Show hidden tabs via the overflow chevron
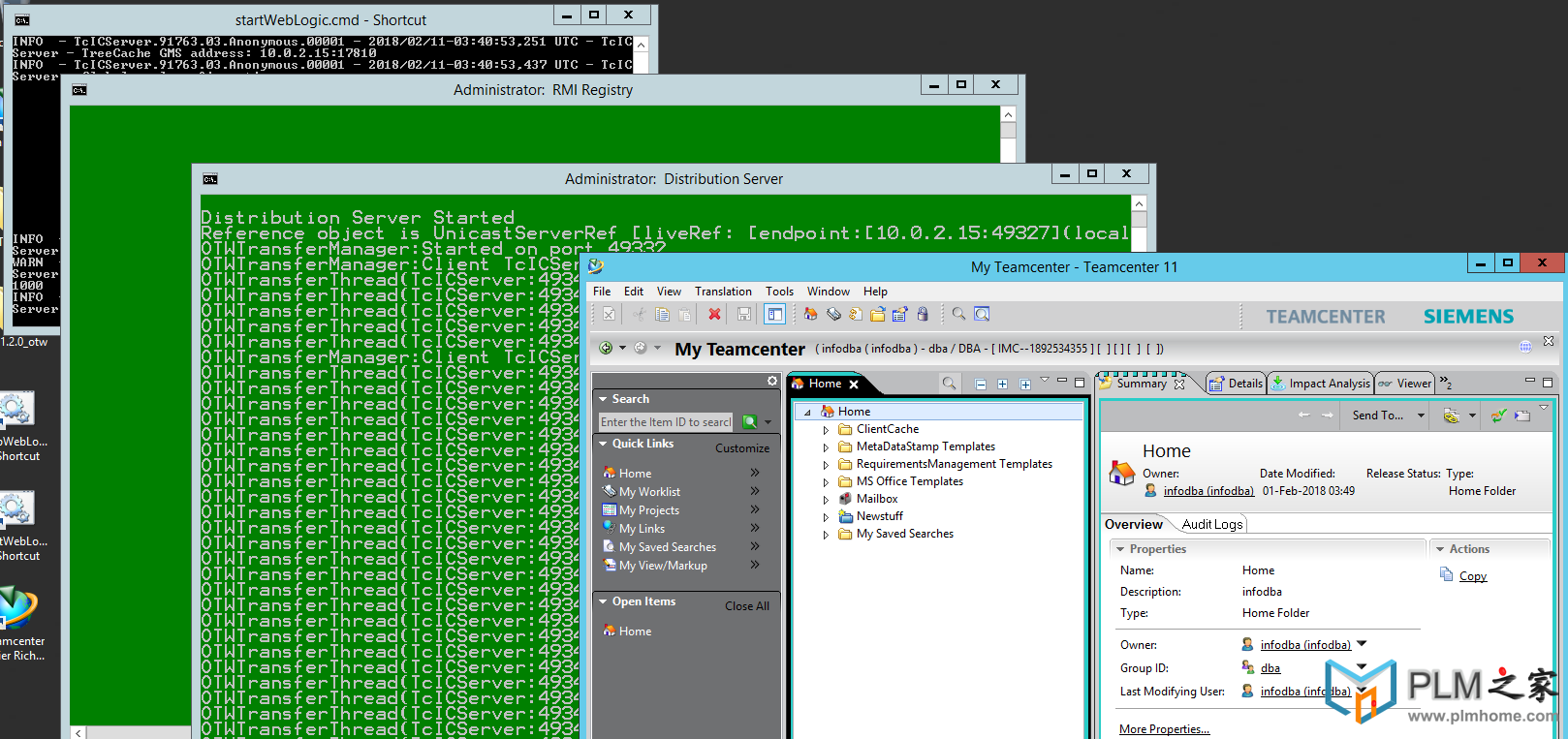The width and height of the screenshot is (1568, 739). pos(1445,383)
